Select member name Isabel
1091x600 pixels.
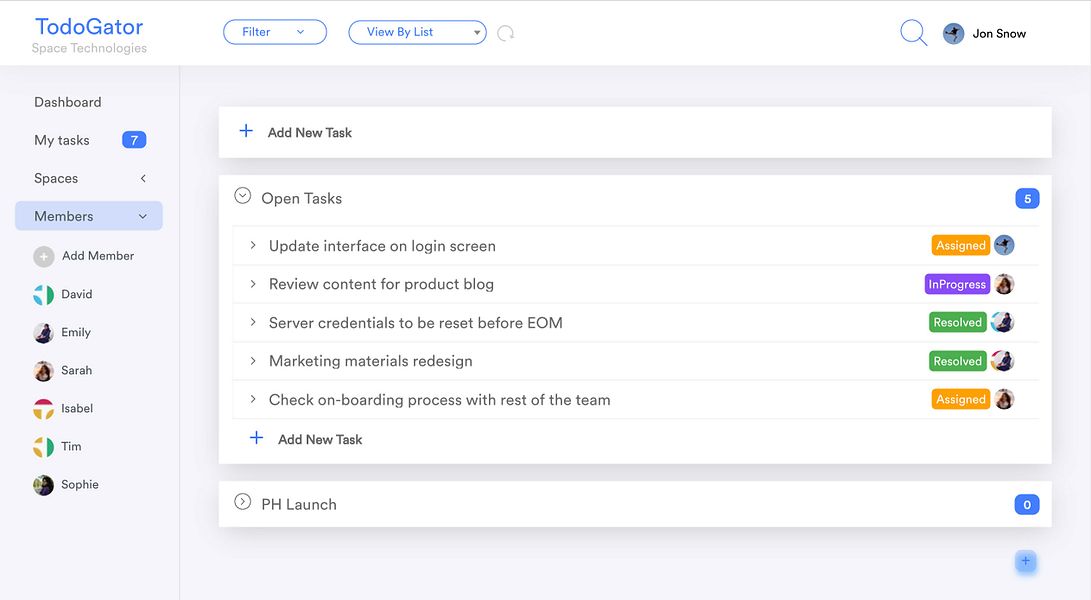pos(77,409)
